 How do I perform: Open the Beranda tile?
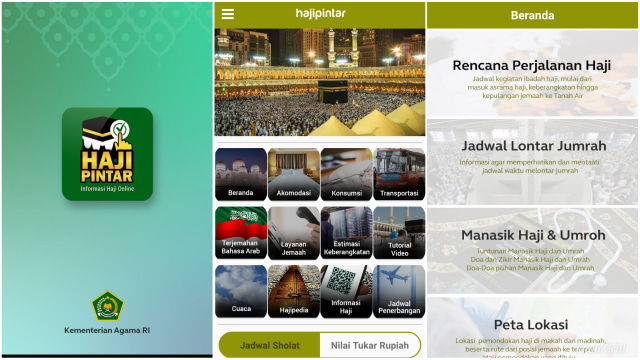[x=241, y=174]
